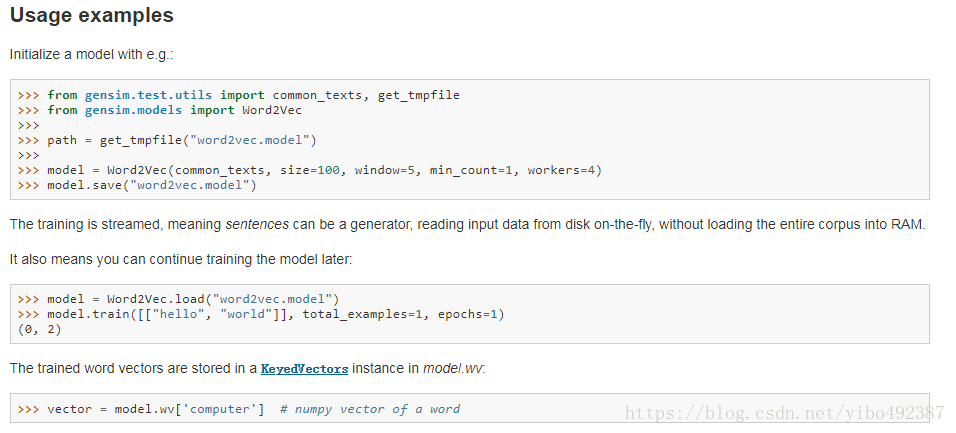
Task: Click the italic word 'sentences'
Action: [257, 224]
